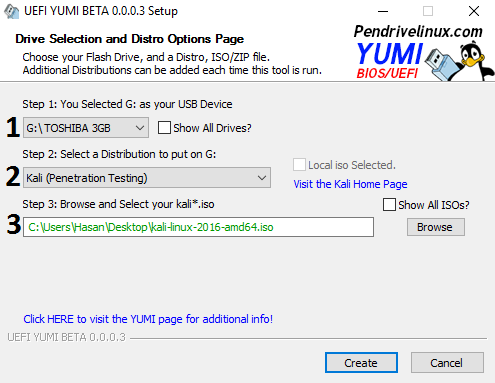
Task: Click the 'Step 2: Select a Distribution' label
Action: 119,154
